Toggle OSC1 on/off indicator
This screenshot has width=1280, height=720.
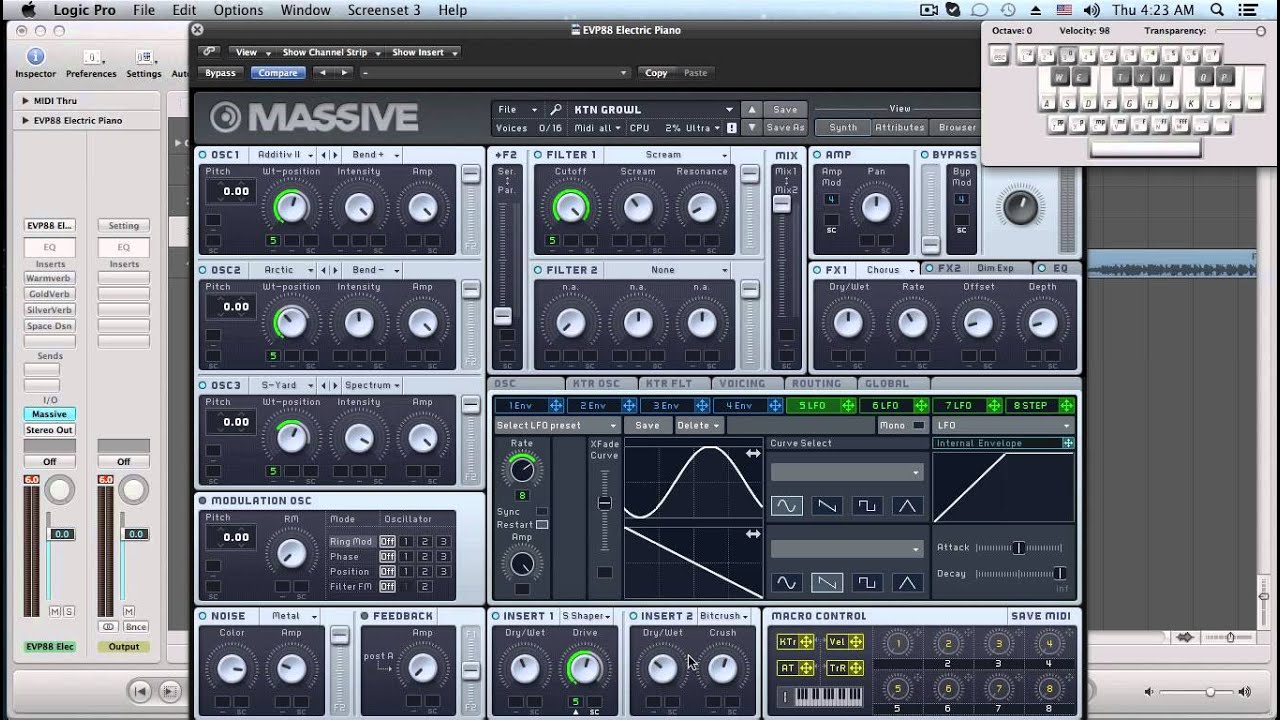203,155
